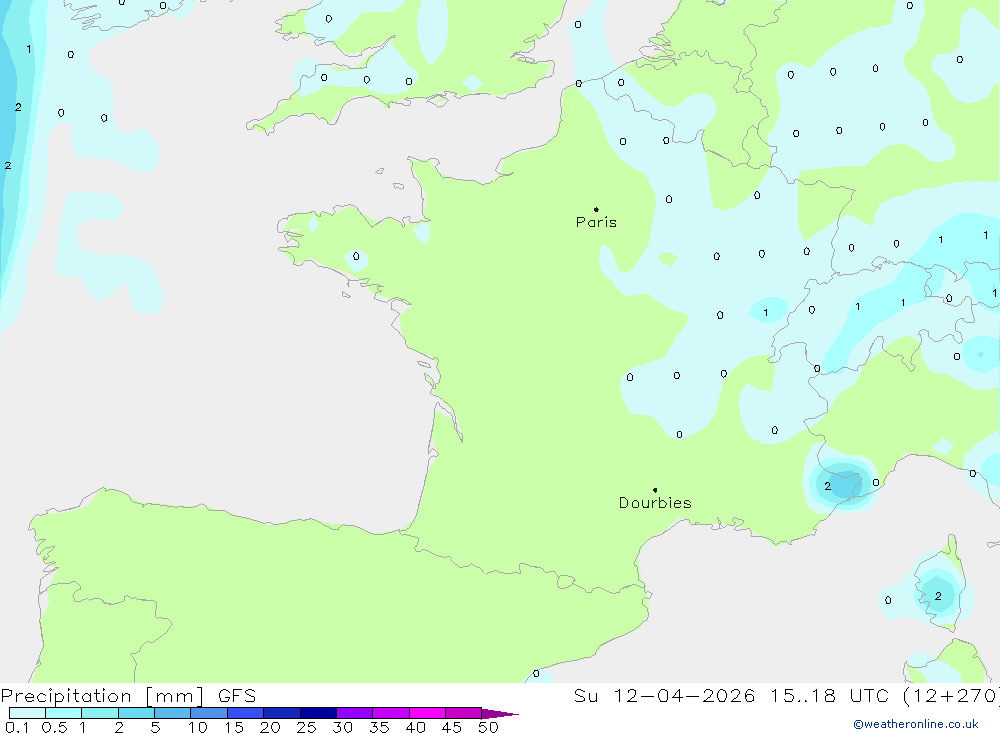The width and height of the screenshot is (1000, 733).
Task: Click the 'Su 12-04-2026' forecast date text
Action: (x=664, y=695)
